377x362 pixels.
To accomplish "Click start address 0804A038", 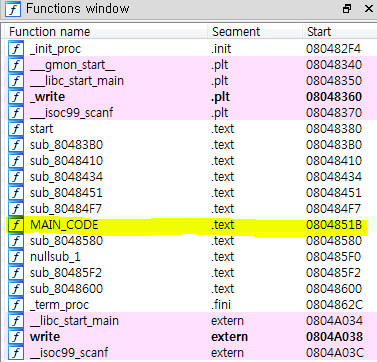I will (334, 337).
